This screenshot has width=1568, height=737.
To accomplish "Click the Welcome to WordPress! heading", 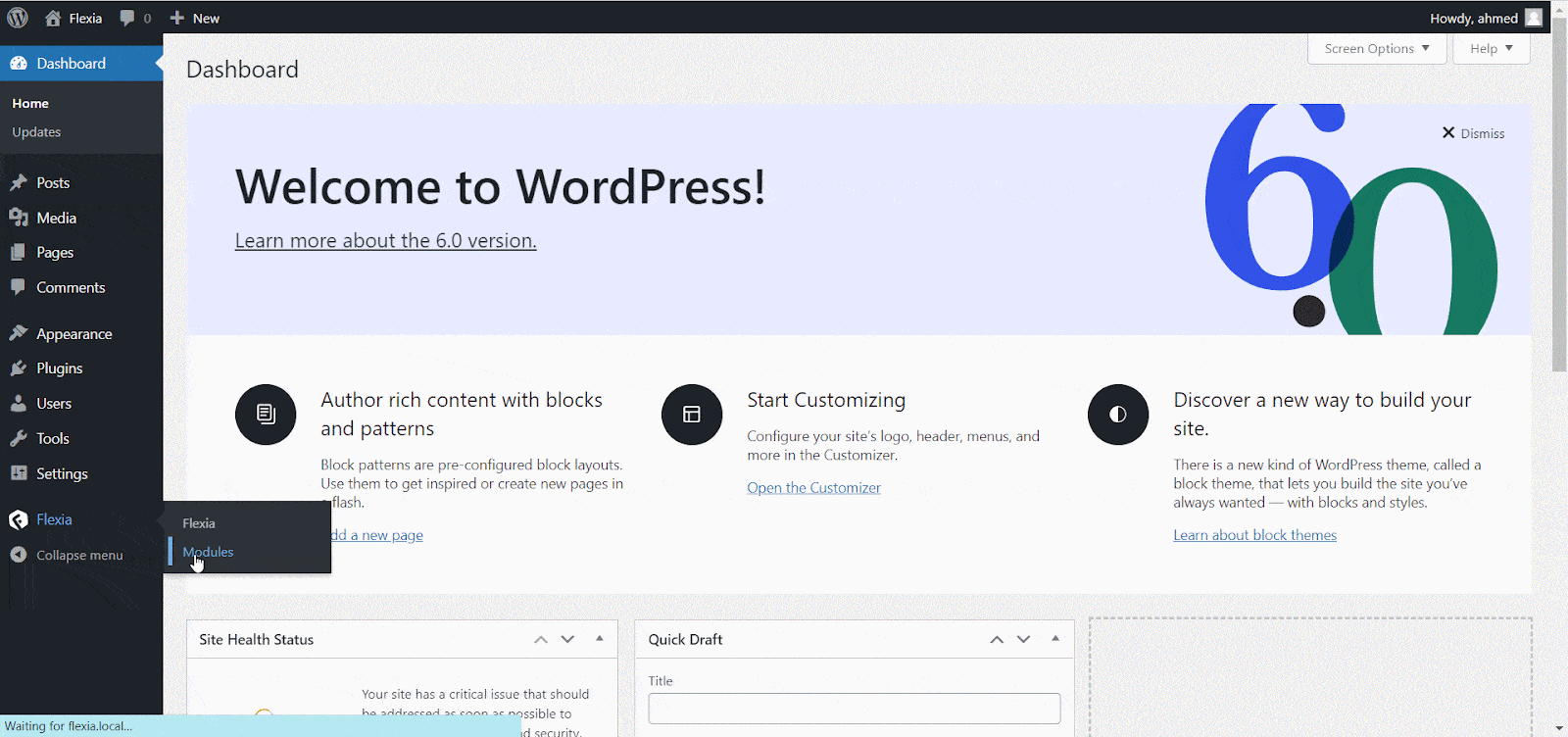I will point(500,186).
